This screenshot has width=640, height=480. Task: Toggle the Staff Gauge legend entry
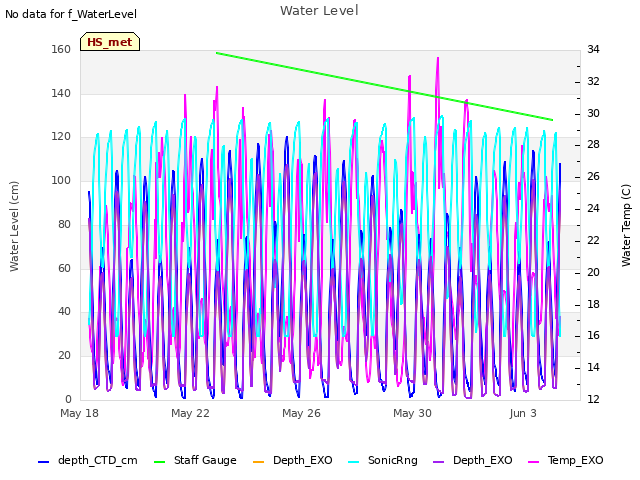[x=195, y=461]
